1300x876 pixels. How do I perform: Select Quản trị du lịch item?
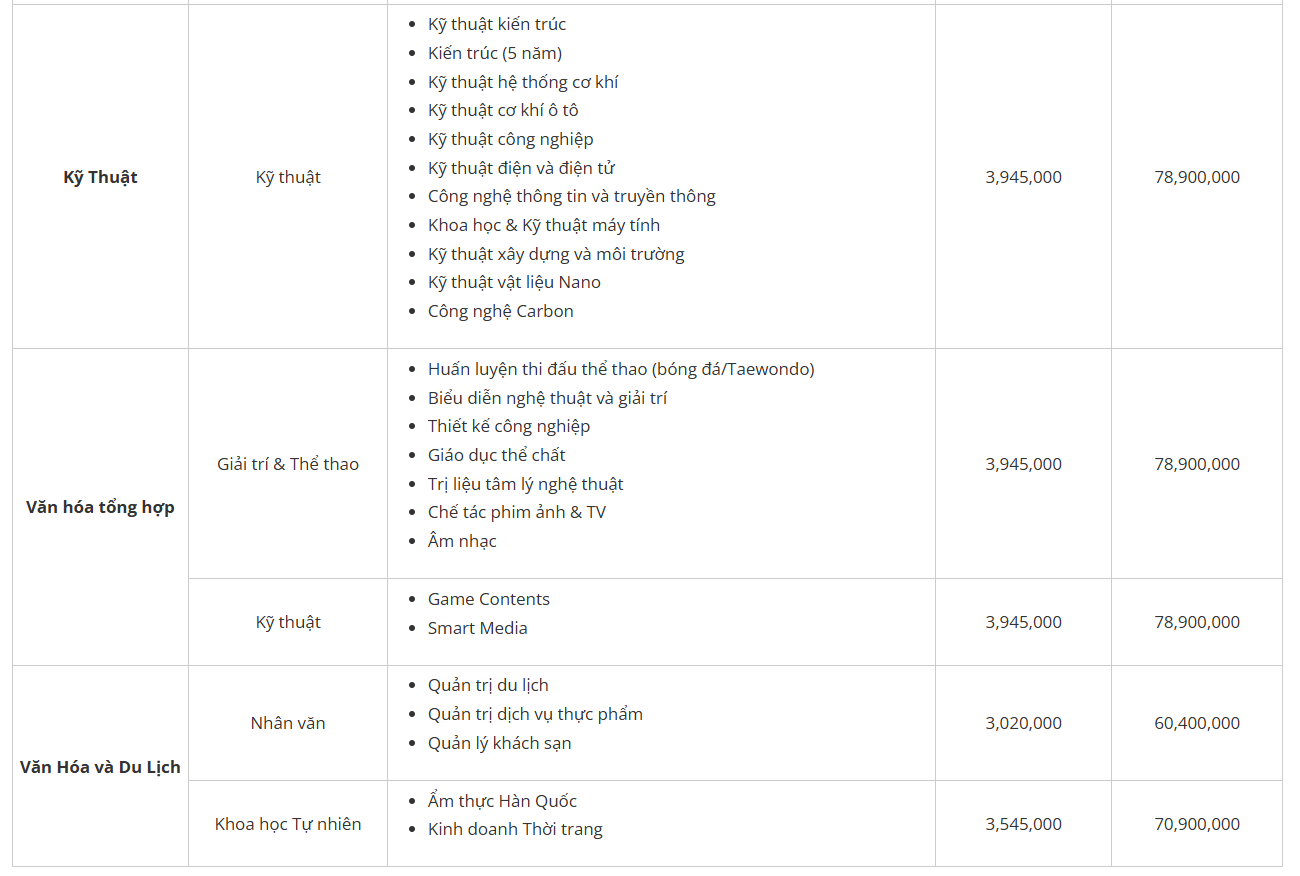pyautogui.click(x=488, y=685)
